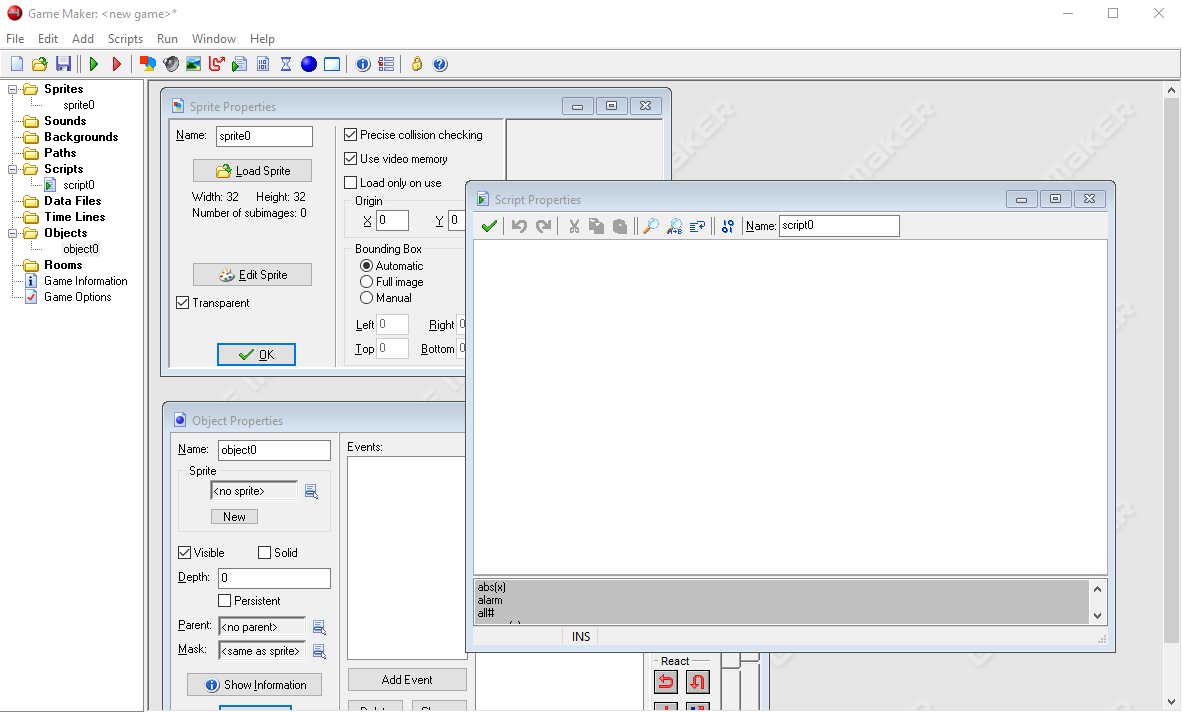
Task: Mark object as Solid
Action: tap(265, 553)
